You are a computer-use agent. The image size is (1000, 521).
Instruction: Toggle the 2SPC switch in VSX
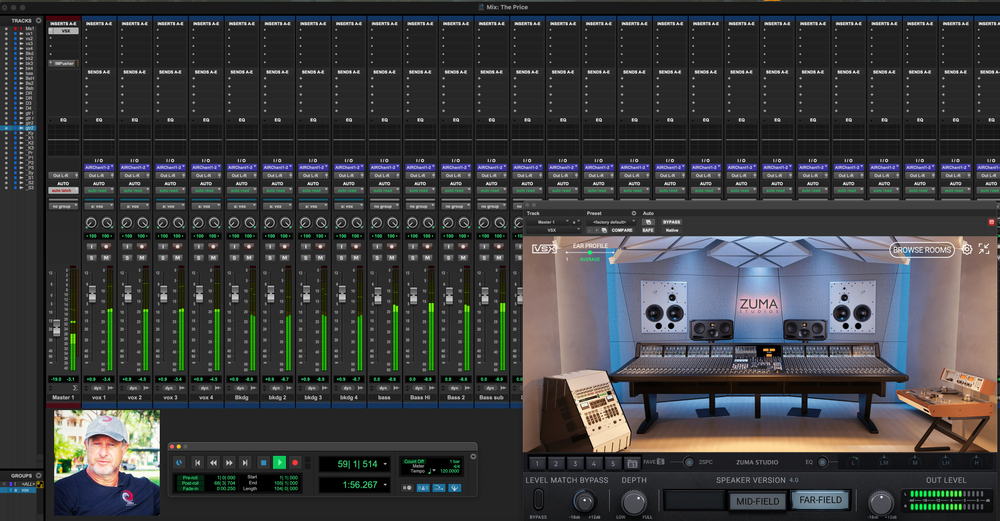689,462
